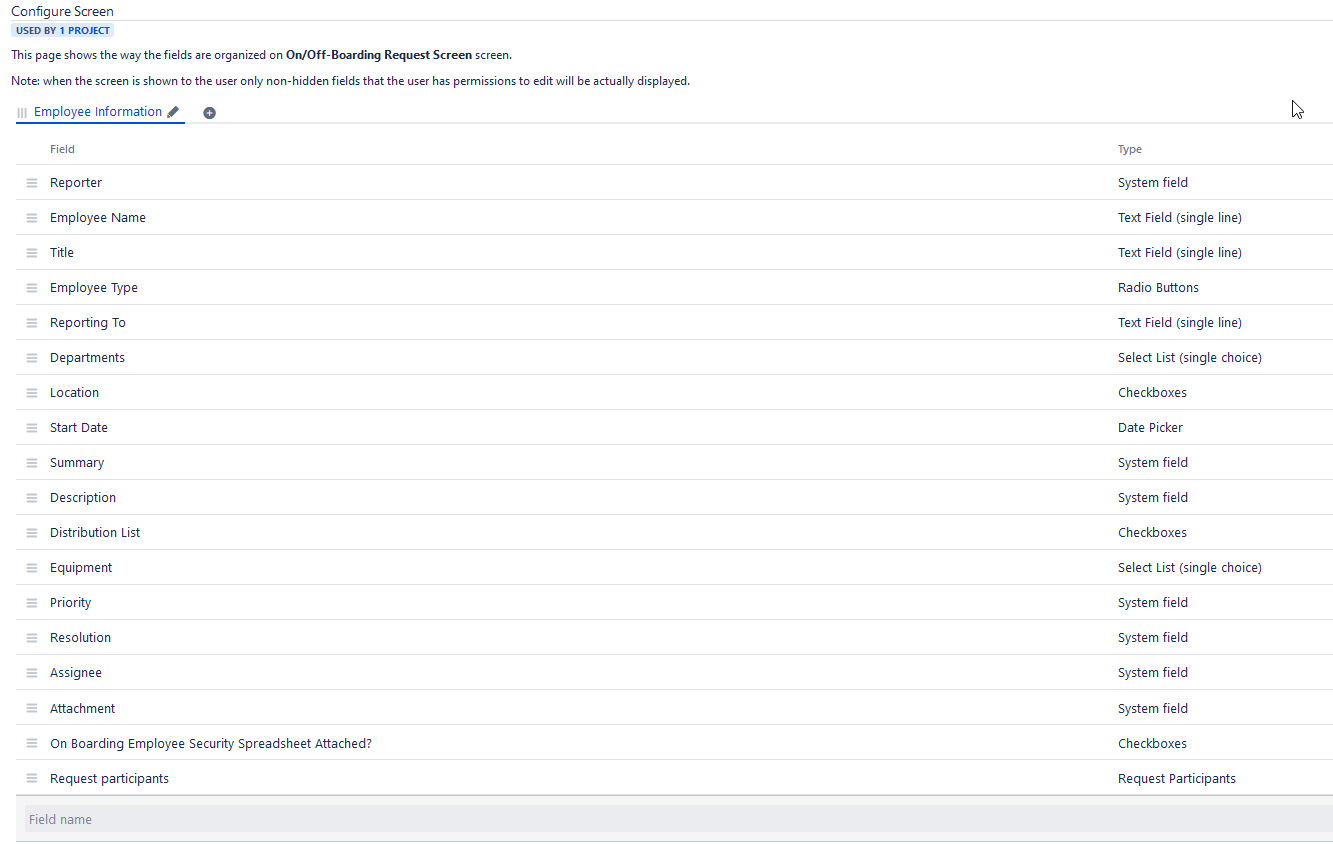Open the Employee Information tab
Image resolution: width=1333 pixels, height=844 pixels.
click(x=98, y=112)
